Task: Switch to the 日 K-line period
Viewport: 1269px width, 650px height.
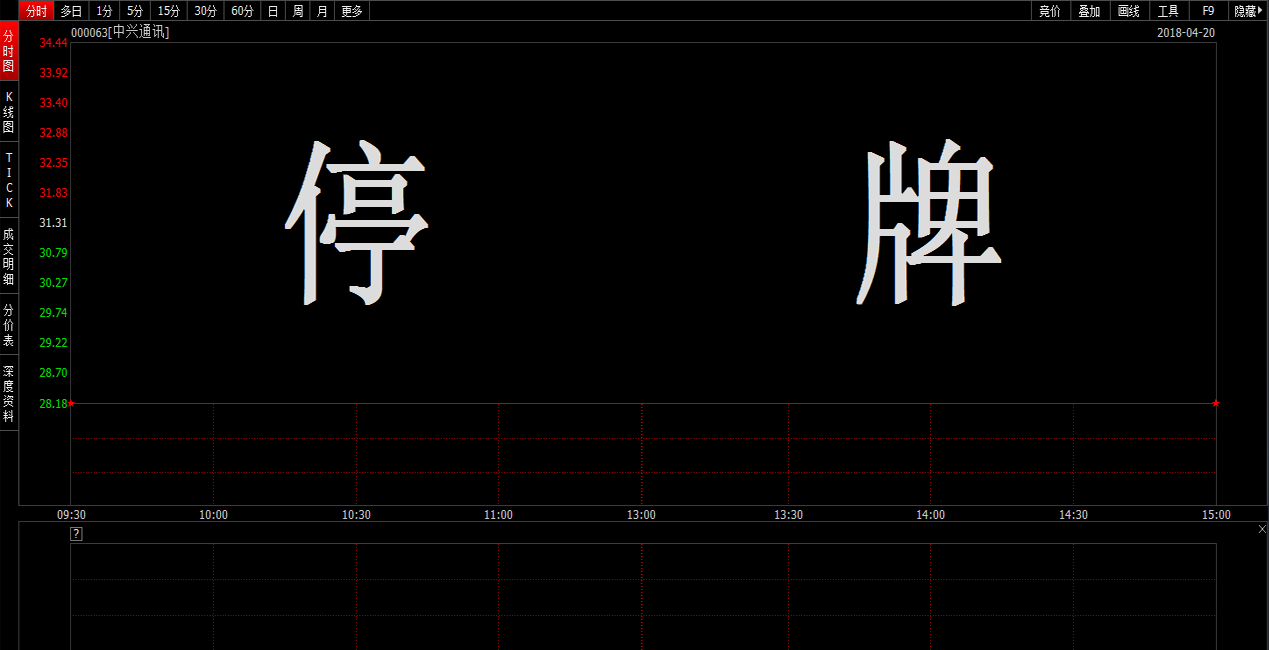Action: pos(273,11)
